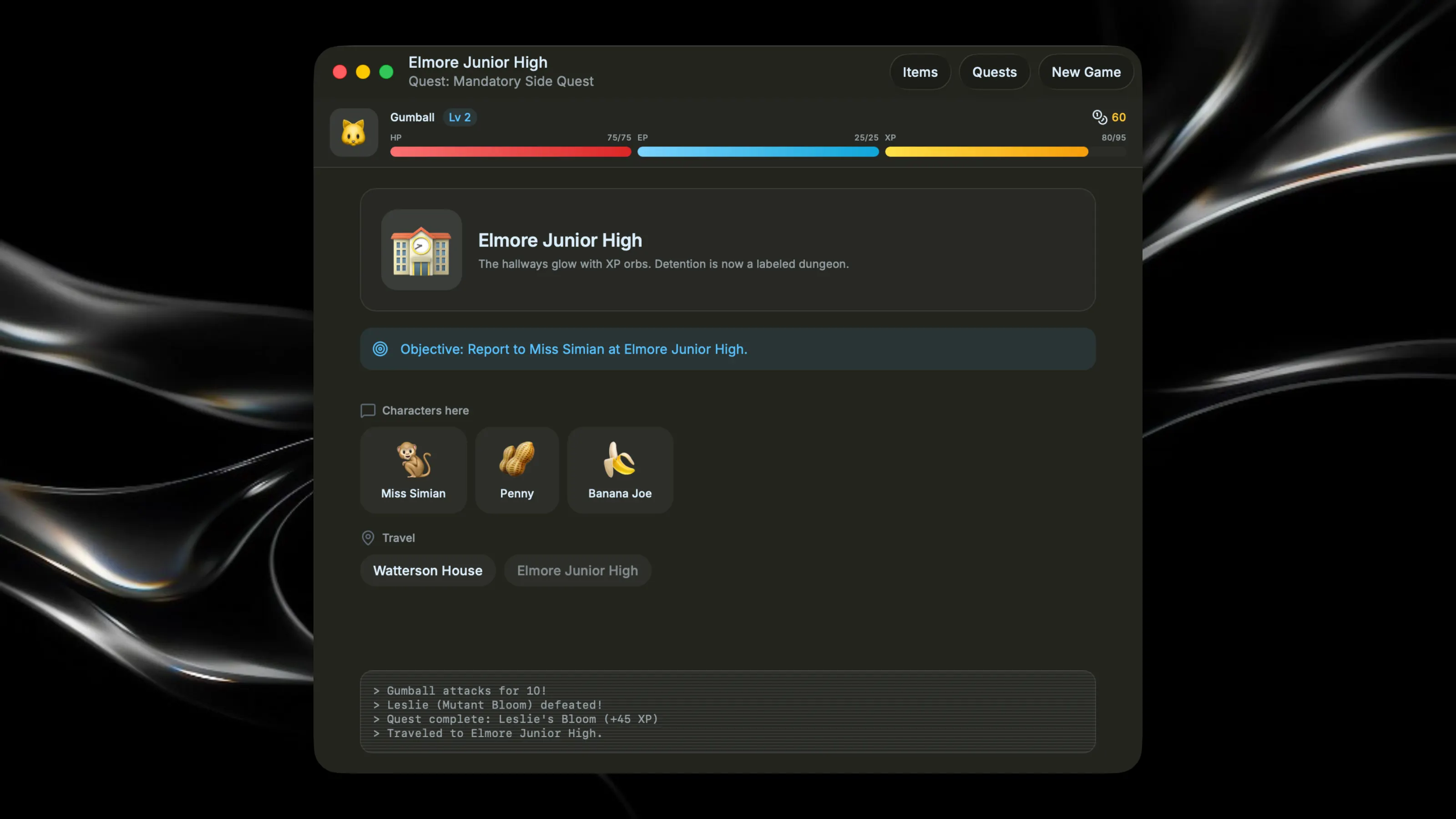Click the blue EP bar
Viewport: 1456px width, 819px height.
pos(758,152)
